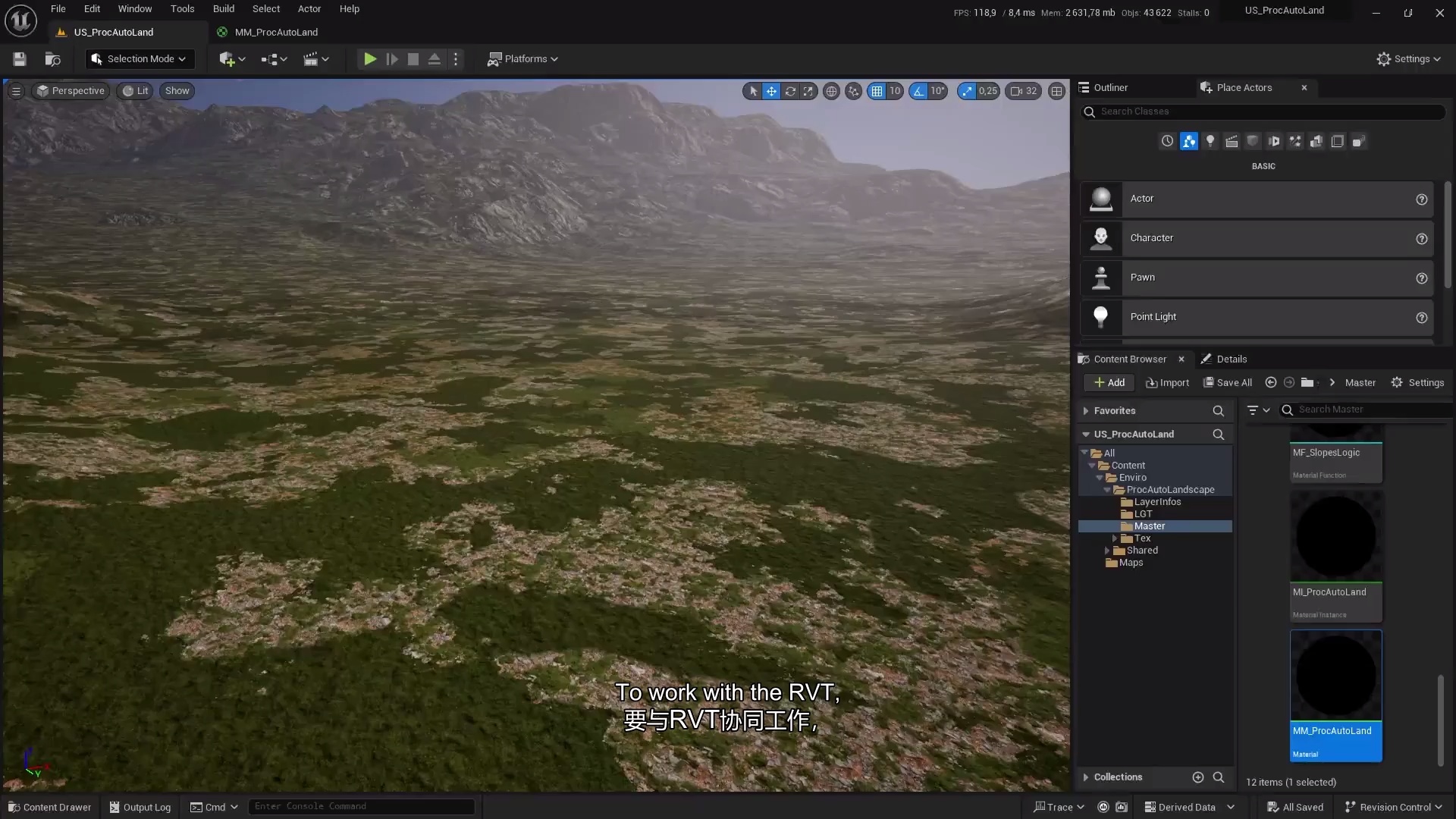1456x819 pixels.
Task: Select the viewport Move tool
Action: pos(771,91)
